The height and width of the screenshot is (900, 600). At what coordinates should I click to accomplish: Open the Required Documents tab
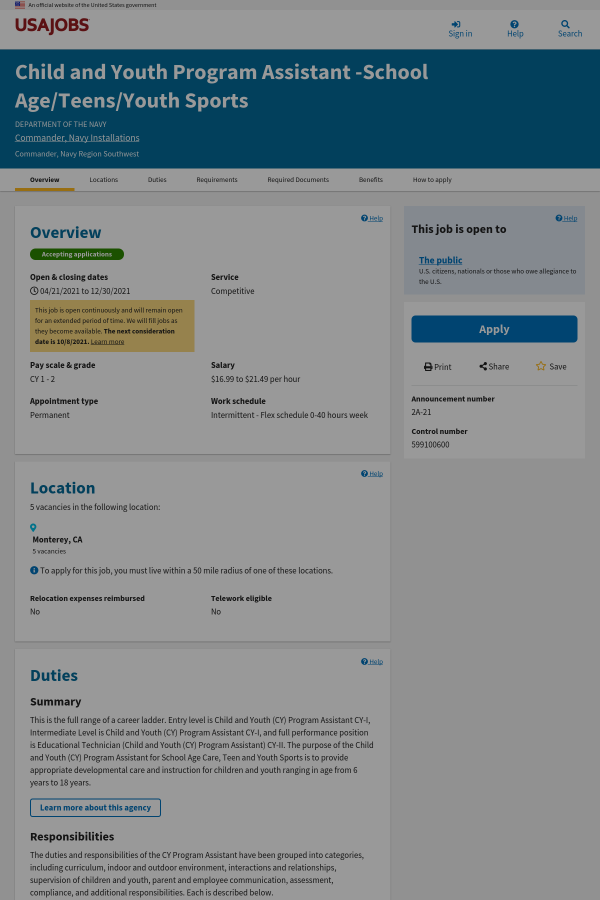tap(298, 180)
